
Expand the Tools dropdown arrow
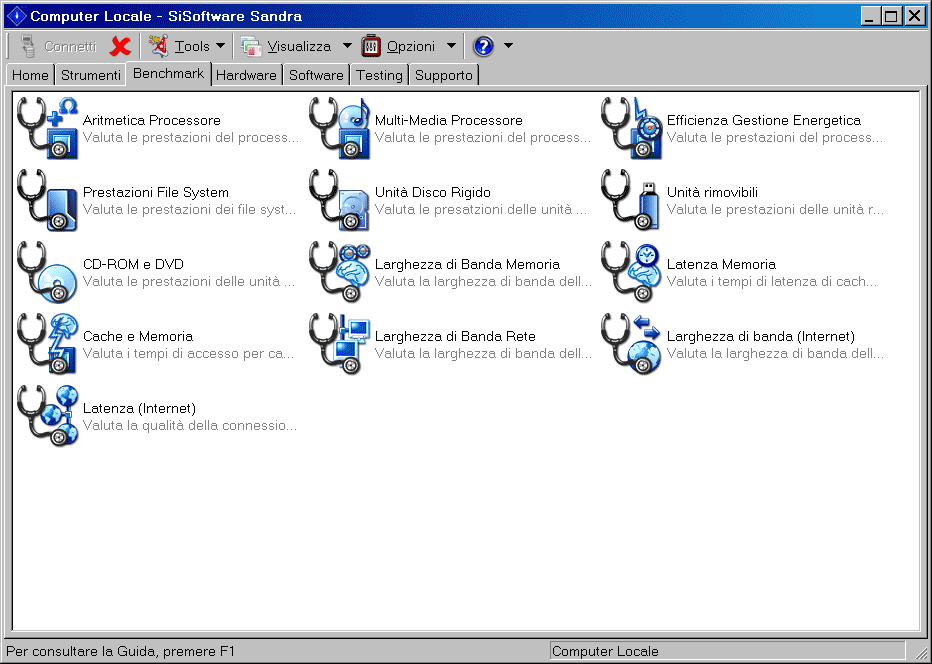coord(221,46)
